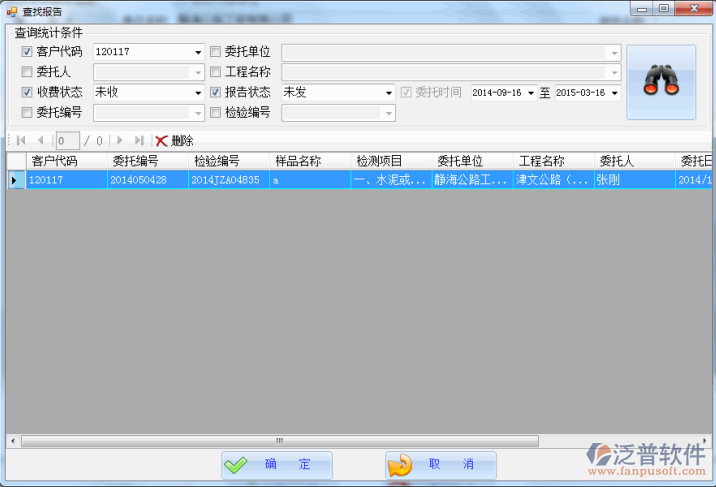Enable the 检验编号 checkbox

pyautogui.click(x=216, y=112)
